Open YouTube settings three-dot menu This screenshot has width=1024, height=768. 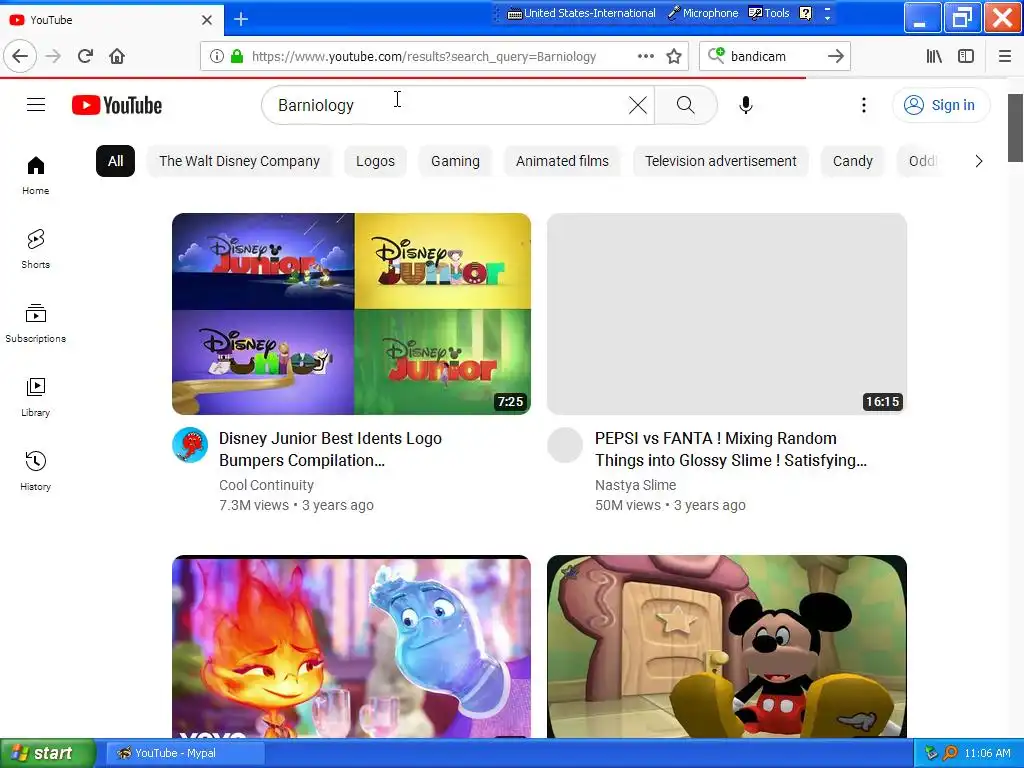[863, 105]
